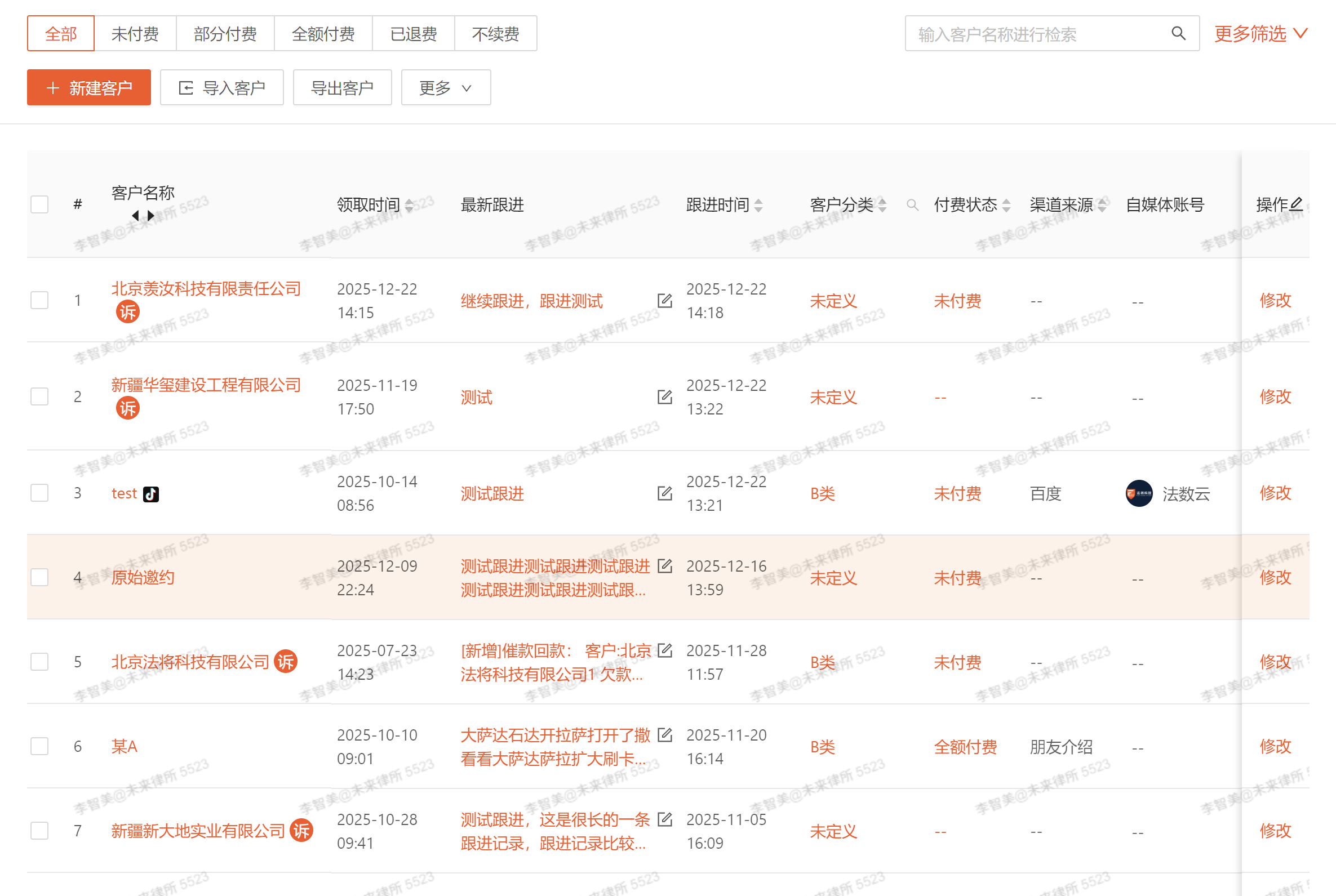Click edit icon next to 测试跟进 in row 3
The image size is (1336, 896).
tap(664, 493)
